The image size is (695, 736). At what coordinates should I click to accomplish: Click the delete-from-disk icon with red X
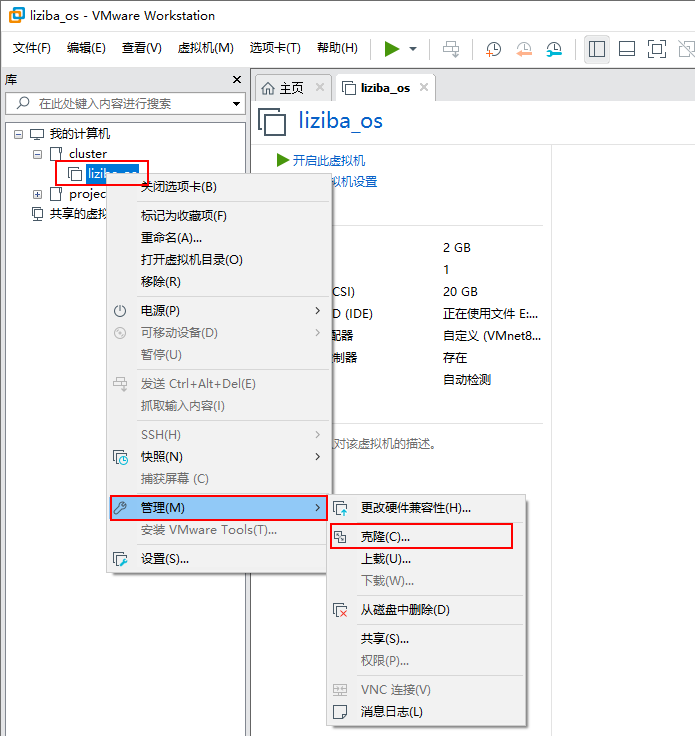coord(340,610)
